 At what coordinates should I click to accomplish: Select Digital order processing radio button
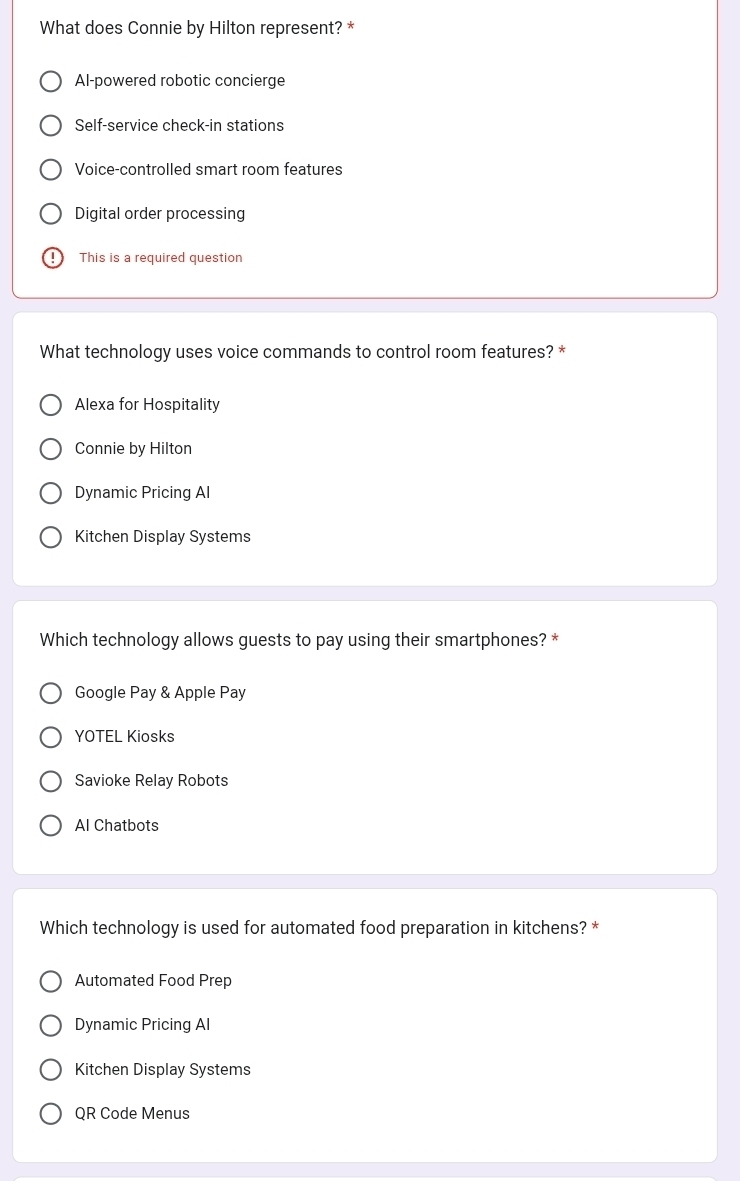[x=50, y=214]
